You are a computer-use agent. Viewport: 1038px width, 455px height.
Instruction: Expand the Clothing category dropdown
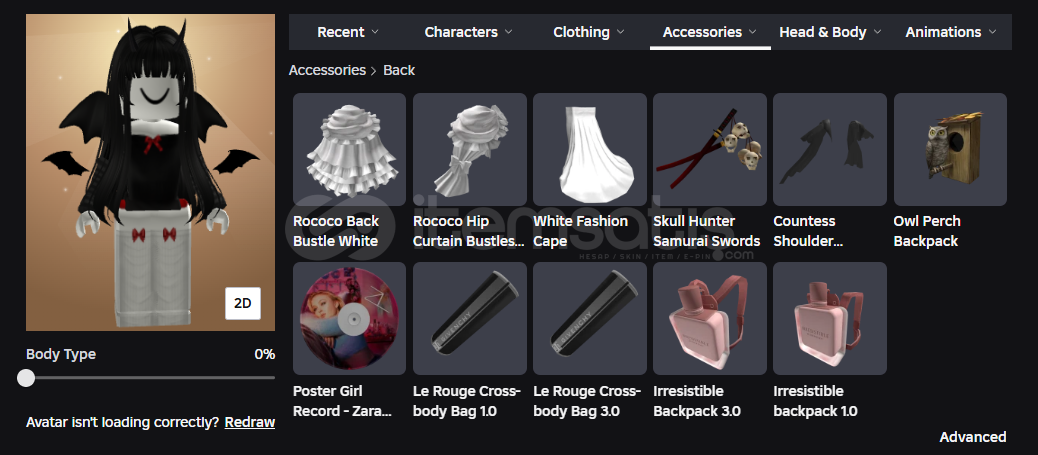point(589,32)
